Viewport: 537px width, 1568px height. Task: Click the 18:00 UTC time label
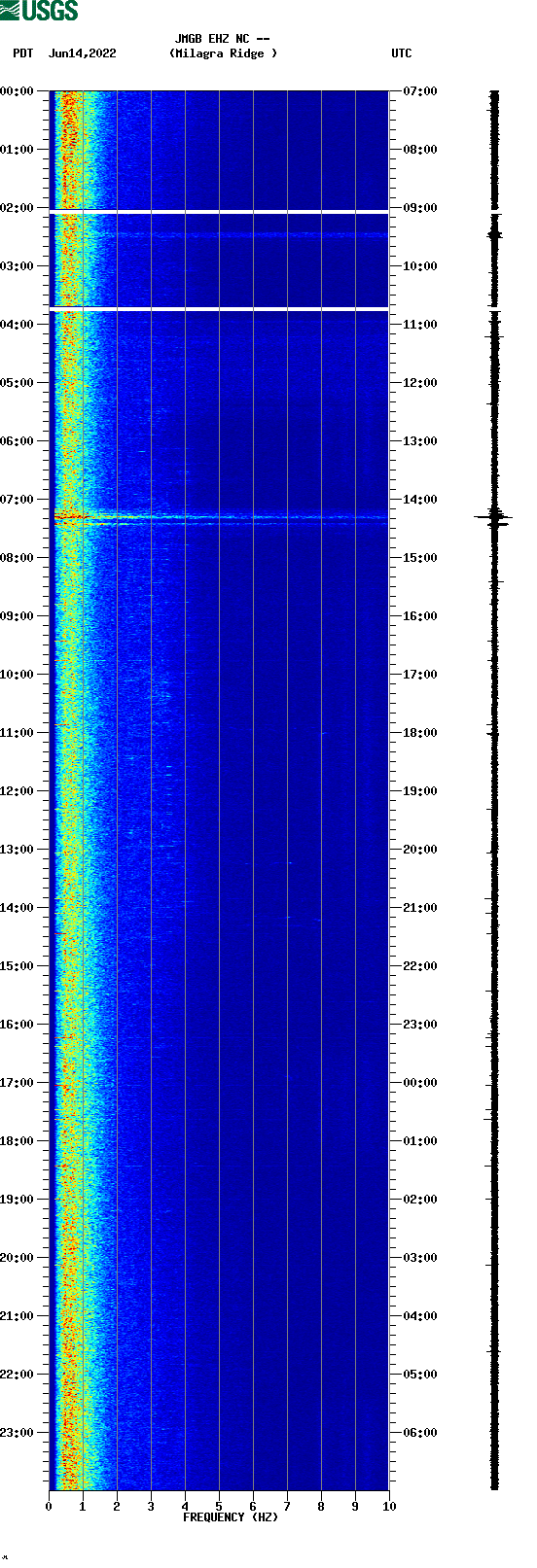[420, 733]
